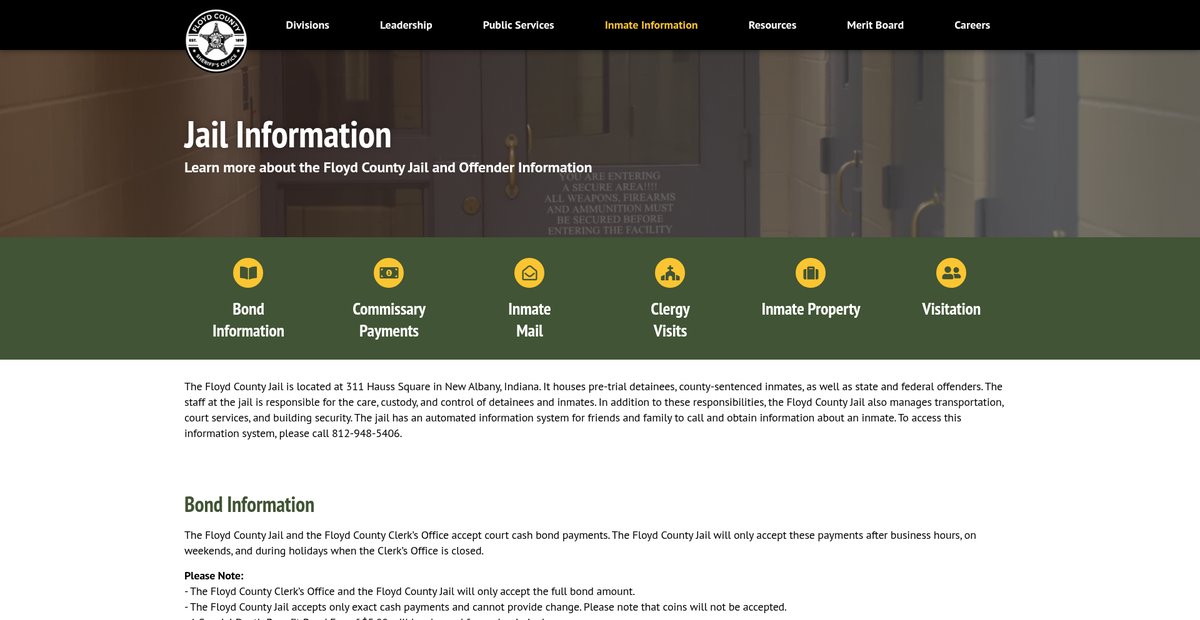This screenshot has width=1200, height=620.
Task: Jump to Clergy Visits section link
Action: coord(670,320)
